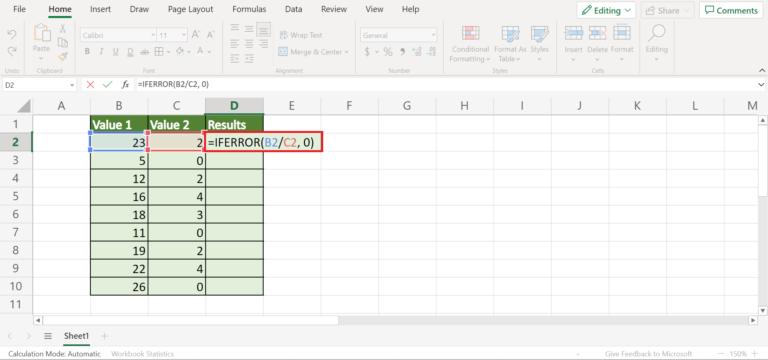Apply the comma style
This screenshot has width=768, height=360.
pyautogui.click(x=403, y=51)
